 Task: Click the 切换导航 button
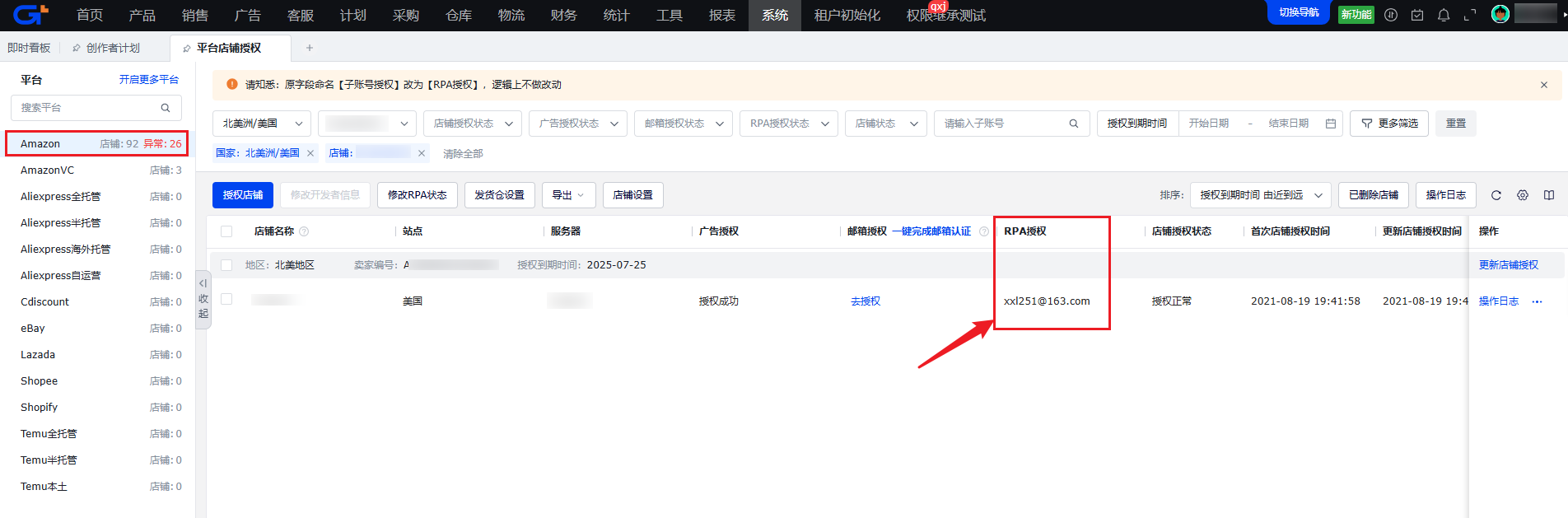point(1299,12)
